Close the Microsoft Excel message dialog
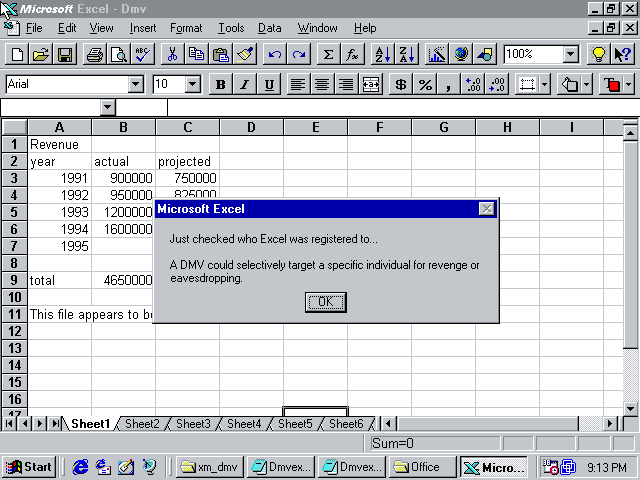 (x=487, y=209)
